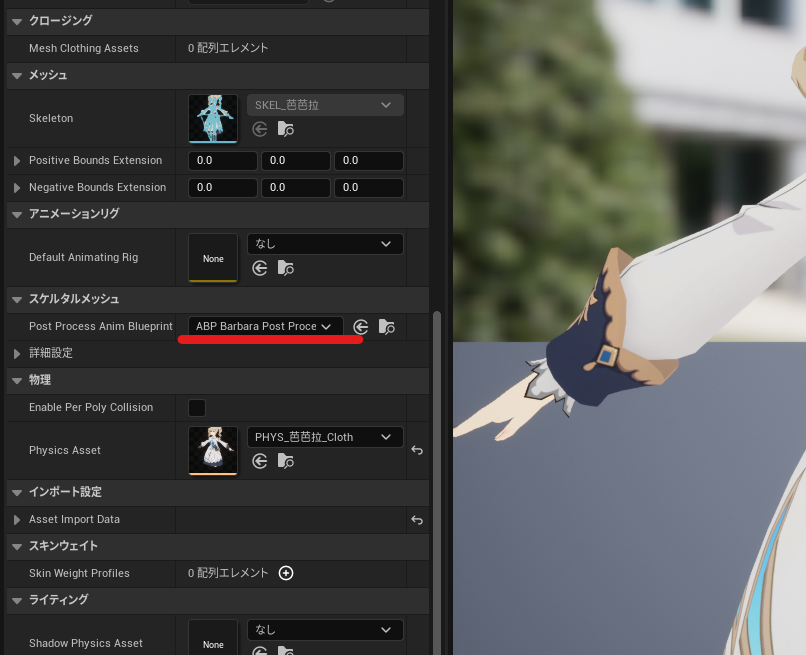Open Shadow Physics Asset なし dropdown
Image resolution: width=806 pixels, height=655 pixels.
[x=325, y=630]
